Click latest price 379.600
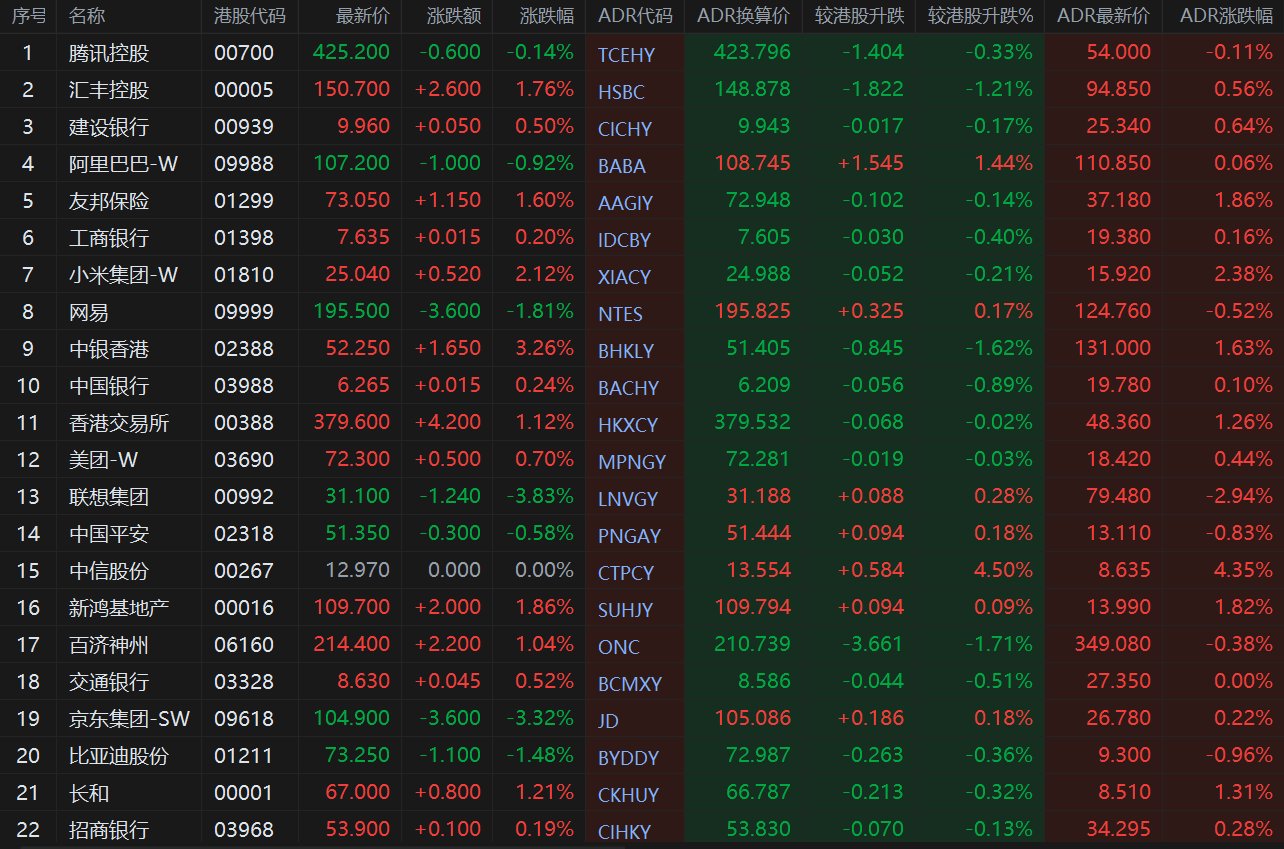The image size is (1284, 849). point(352,423)
